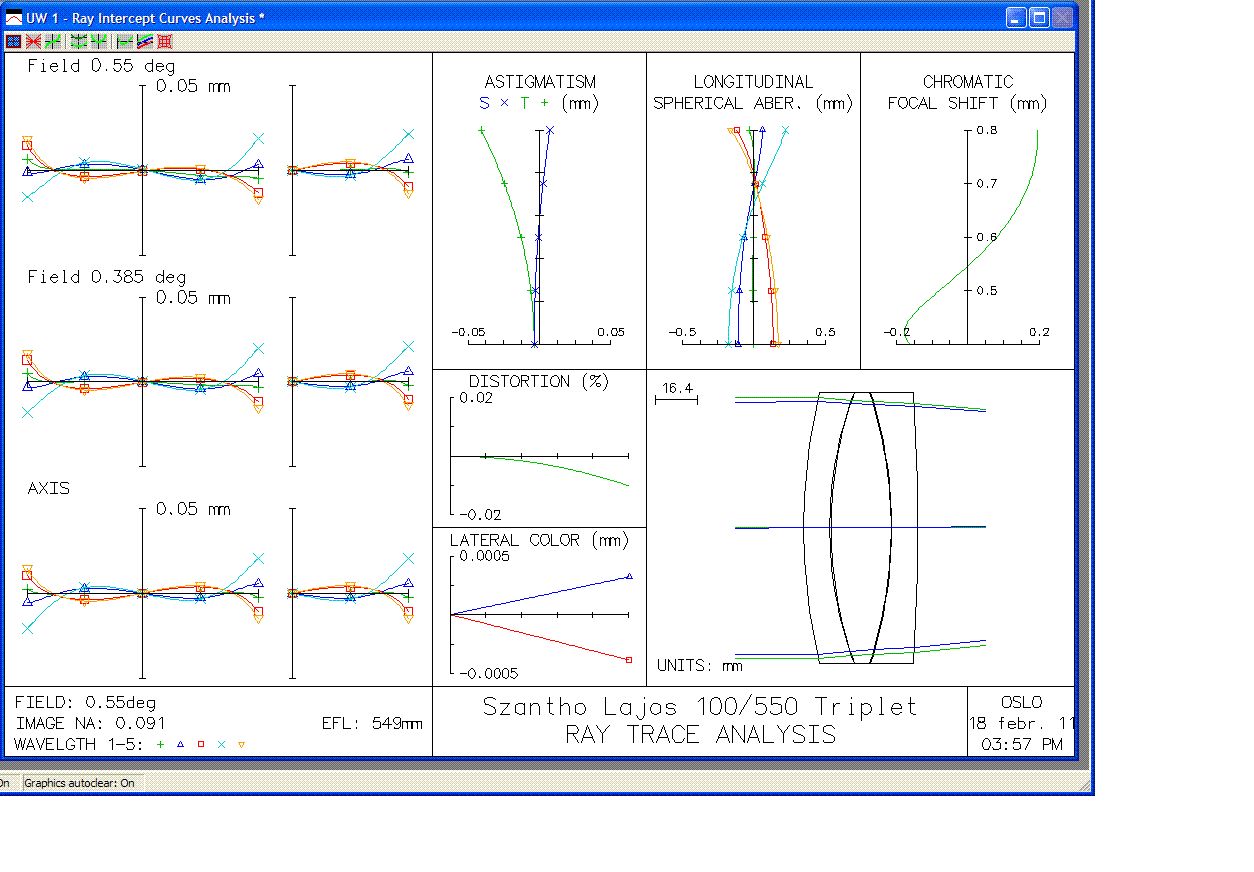Click the Distortion (%) plot
The image size is (1254, 872).
[539, 448]
